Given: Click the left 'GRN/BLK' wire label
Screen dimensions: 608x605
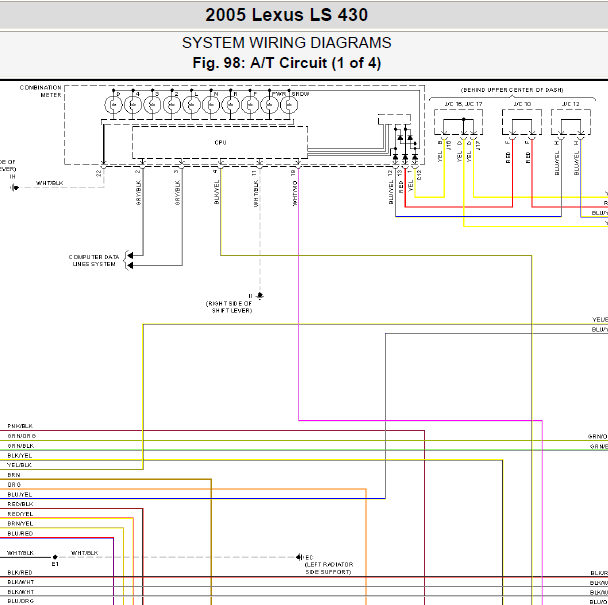Looking at the screenshot, I should 21,446.
